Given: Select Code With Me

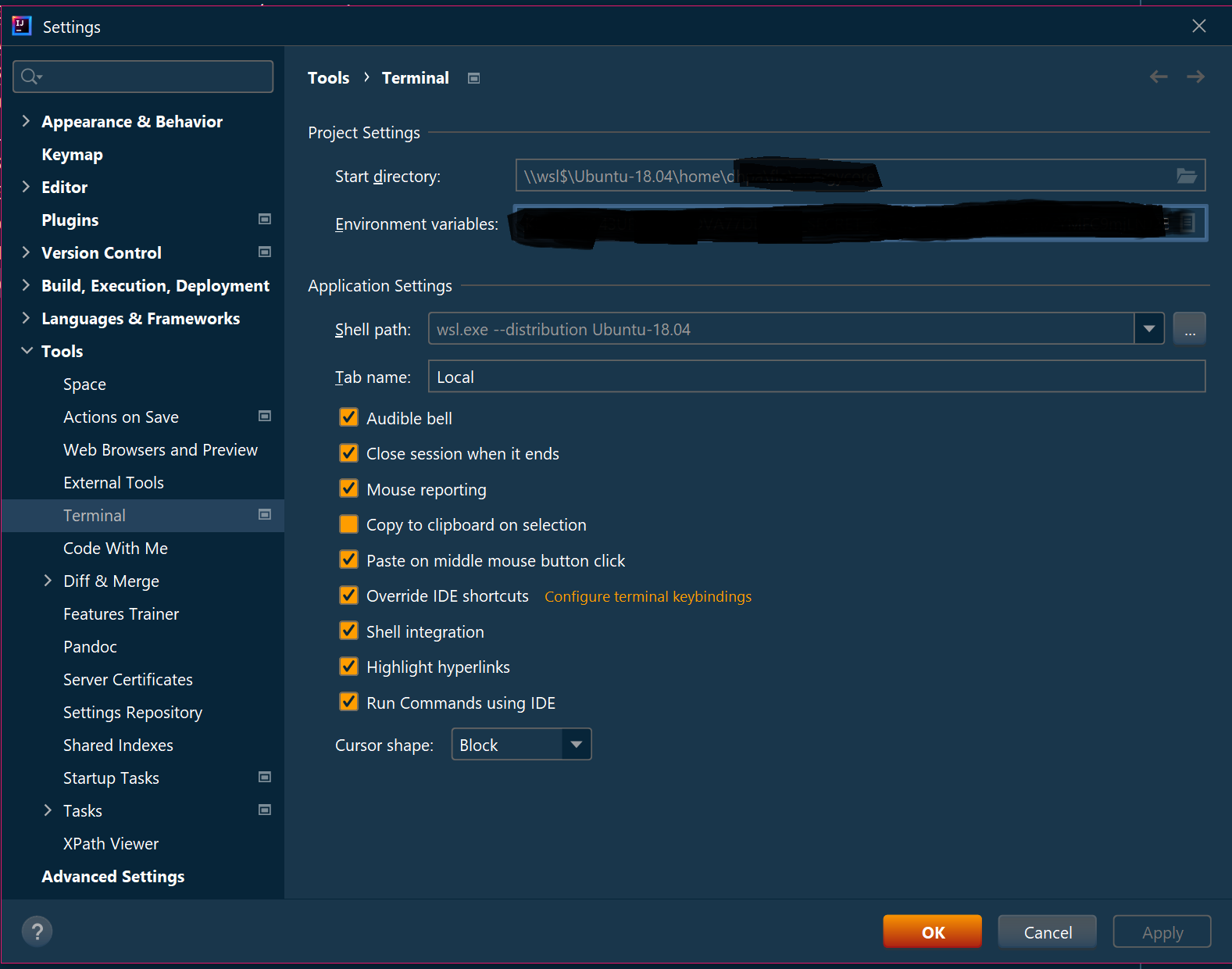Looking at the screenshot, I should (116, 549).
